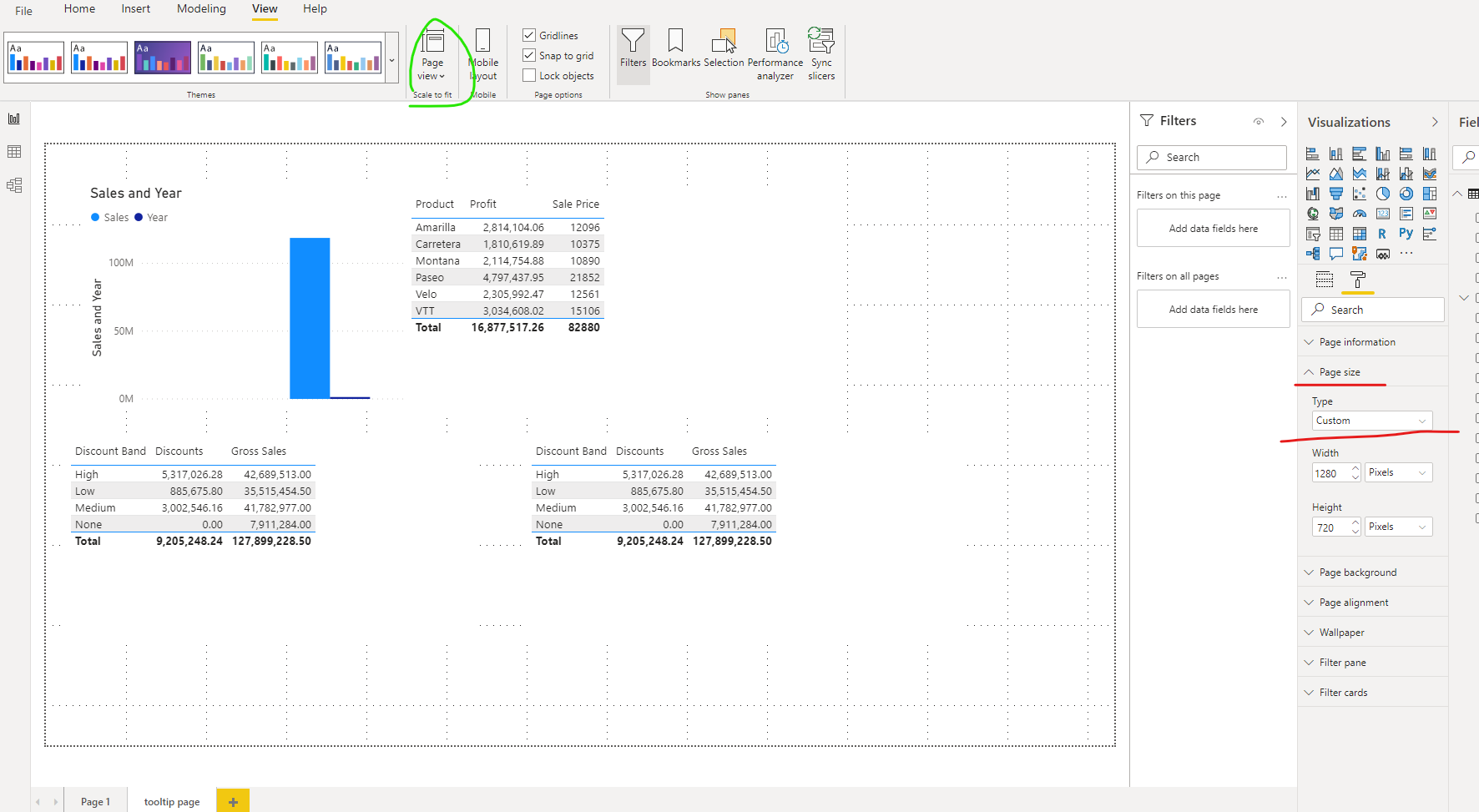Viewport: 1479px width, 812px height.
Task: Enable Lock objects checkbox
Action: coord(529,75)
